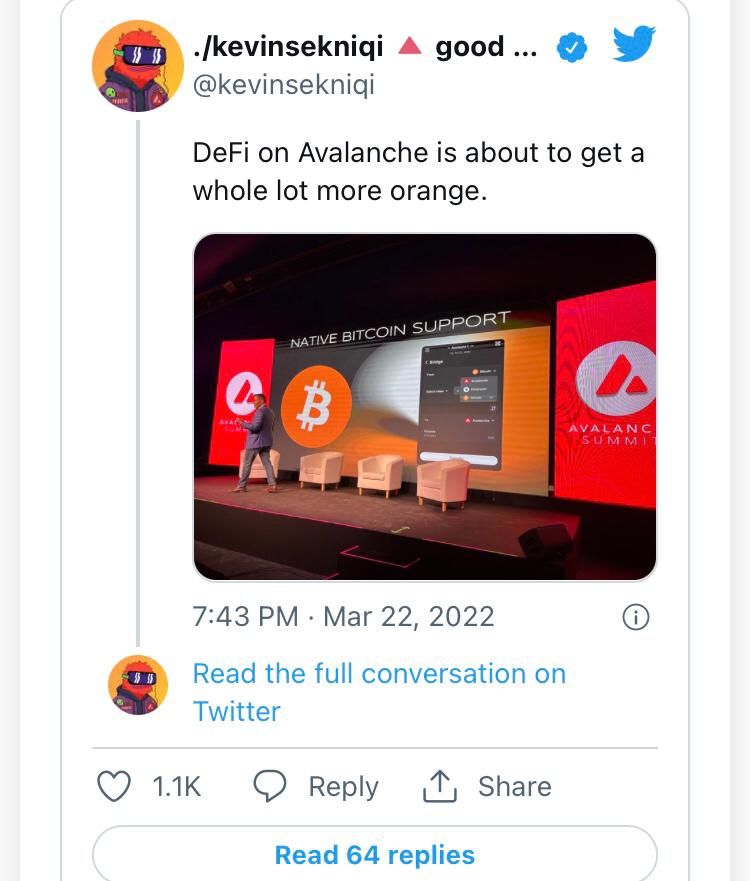The width and height of the screenshot is (750, 881).
Task: Click the small avatar beside the conversation link
Action: (138, 685)
